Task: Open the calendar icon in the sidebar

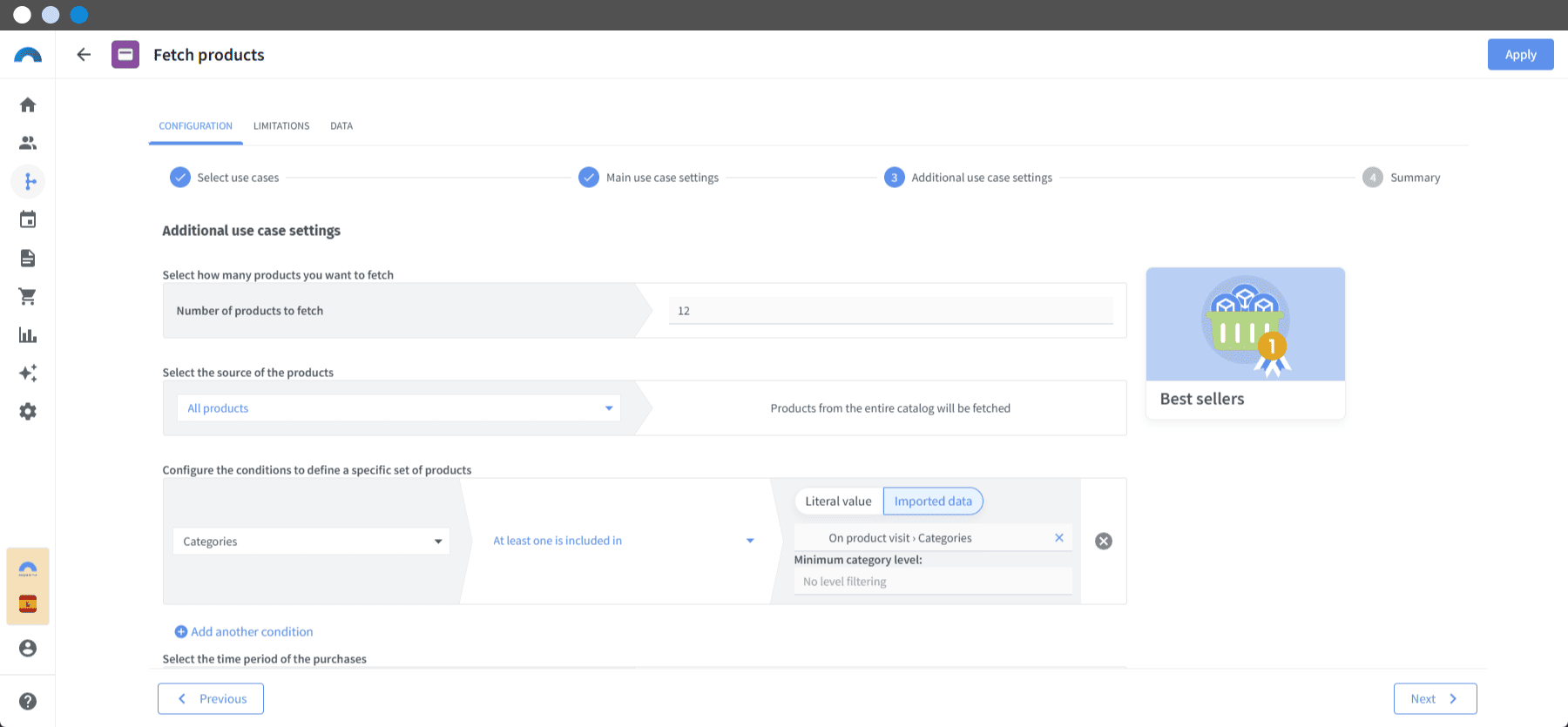Action: [28, 219]
